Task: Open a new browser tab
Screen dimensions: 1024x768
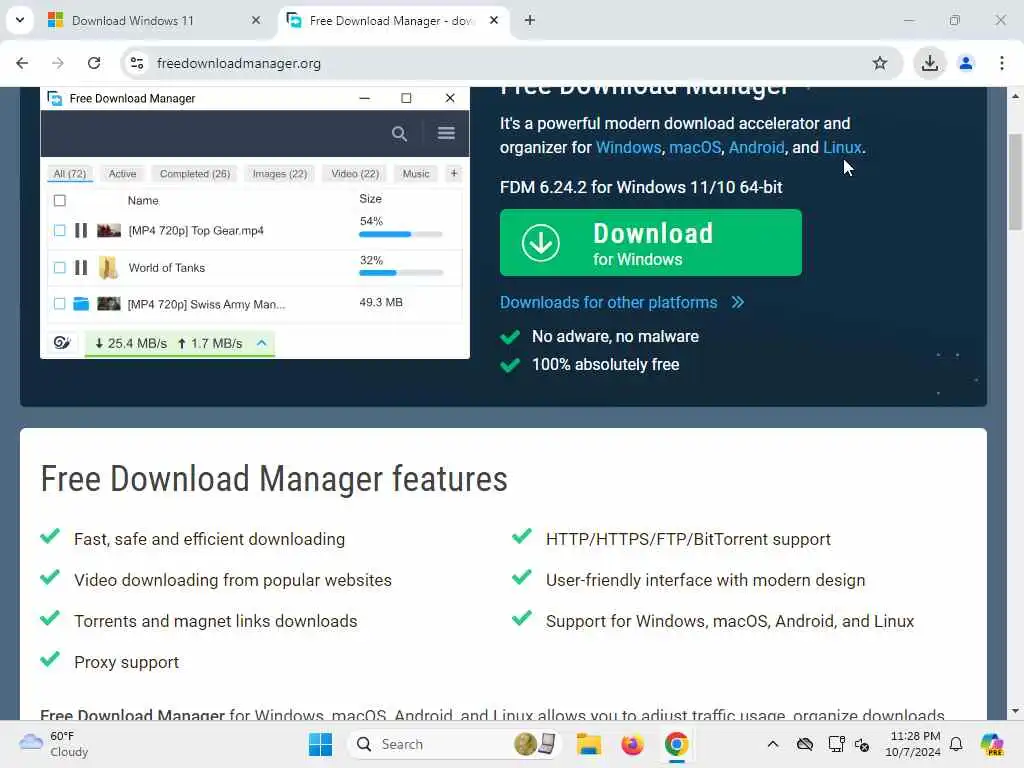Action: (x=530, y=21)
